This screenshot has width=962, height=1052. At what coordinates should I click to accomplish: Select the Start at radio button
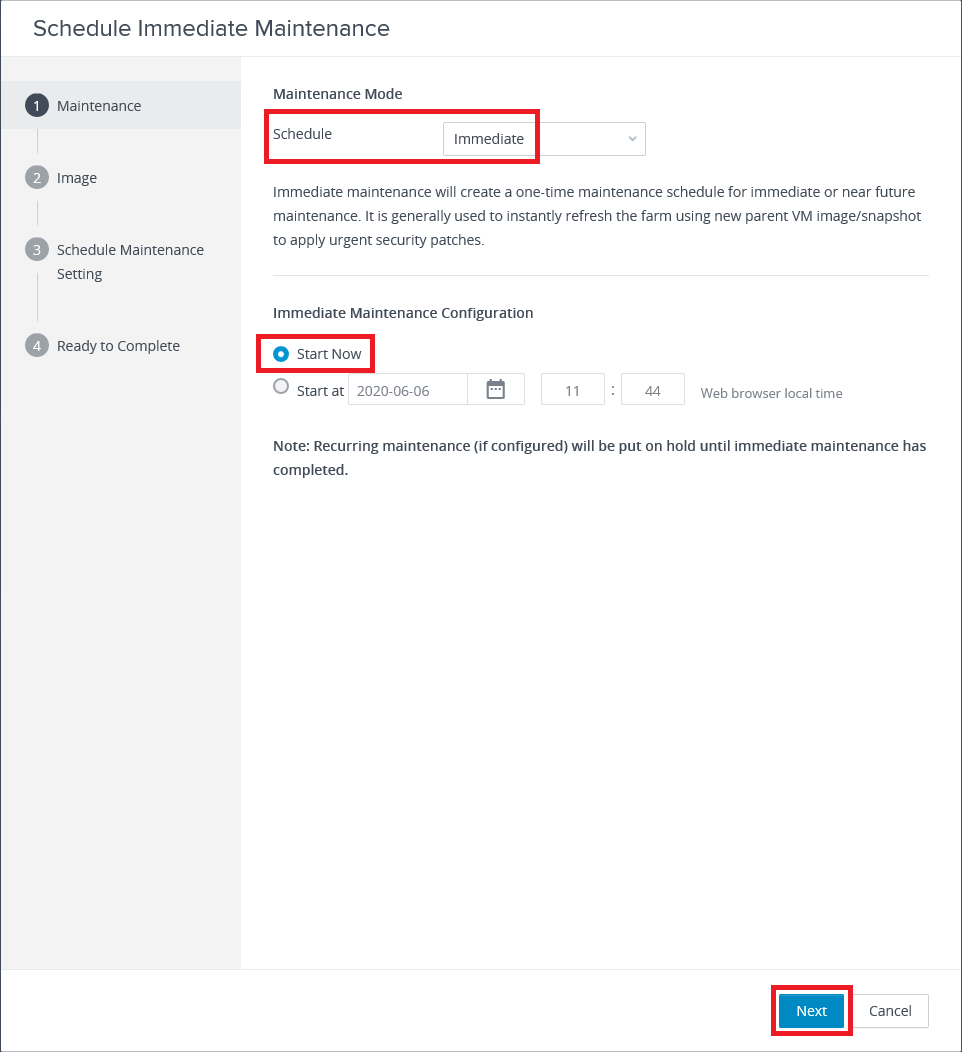point(281,386)
